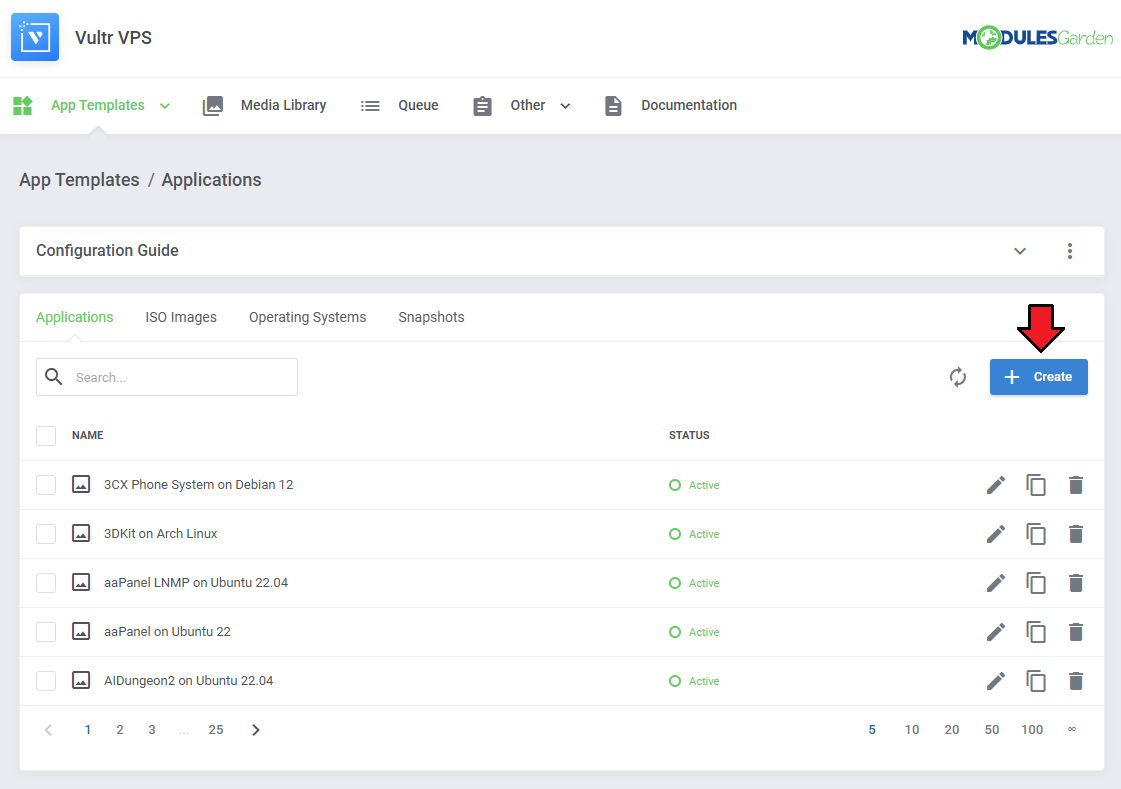
Task: Check the AIDungeon2 row checkbox
Action: 46,681
